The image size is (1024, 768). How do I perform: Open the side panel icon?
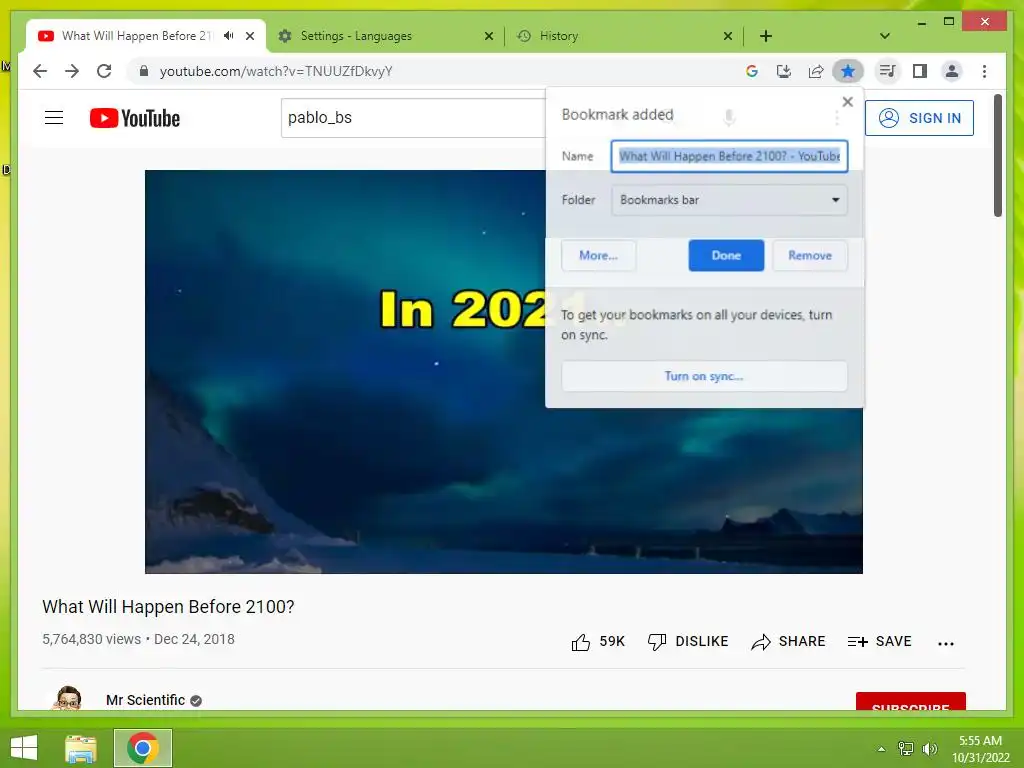(920, 71)
